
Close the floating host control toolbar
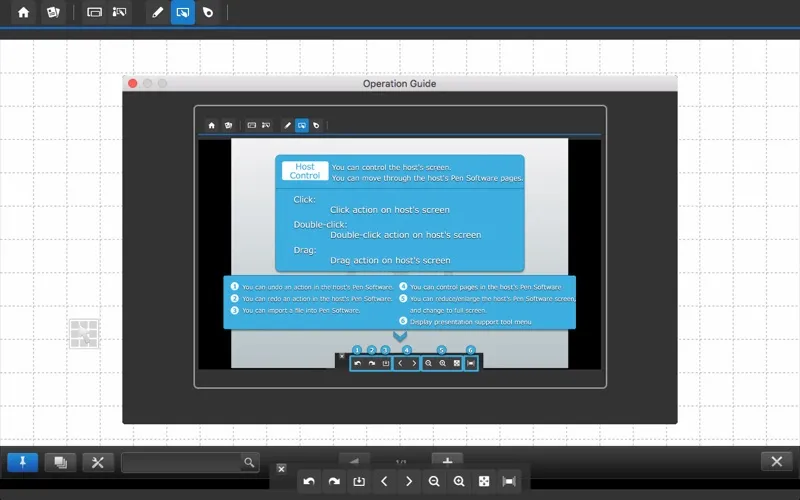click(281, 469)
